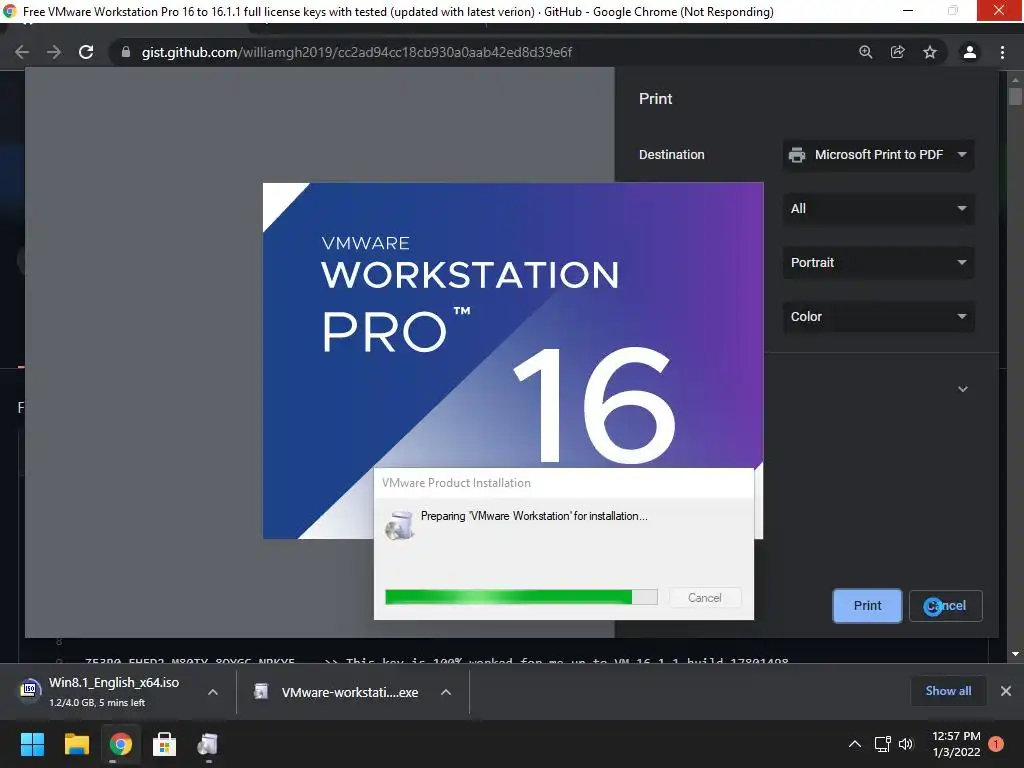Open the zoom magnifier icon in address bar

click(x=866, y=52)
